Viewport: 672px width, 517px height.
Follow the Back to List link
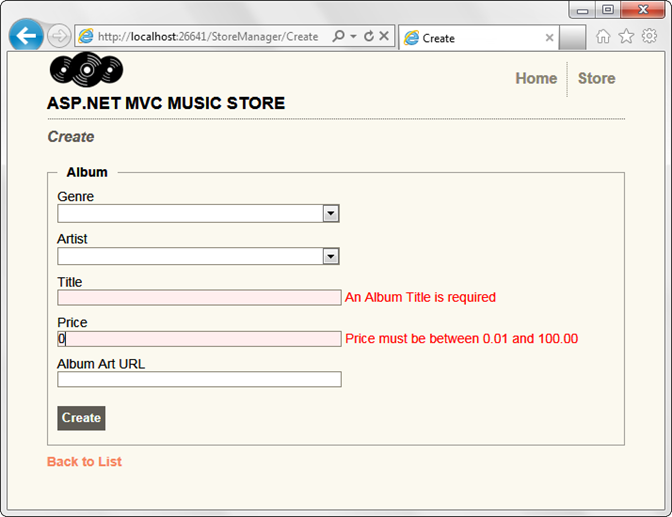(x=84, y=462)
